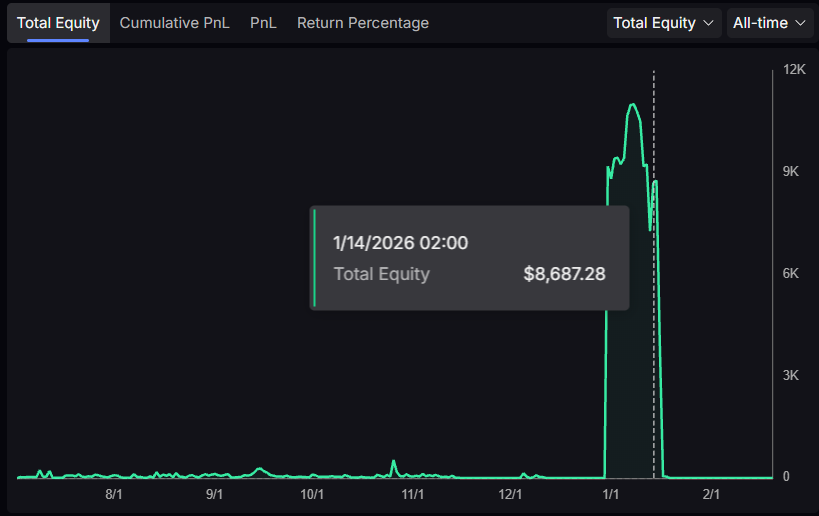Image resolution: width=819 pixels, height=516 pixels.
Task: Click the equity peak near 11K
Action: pyautogui.click(x=633, y=105)
